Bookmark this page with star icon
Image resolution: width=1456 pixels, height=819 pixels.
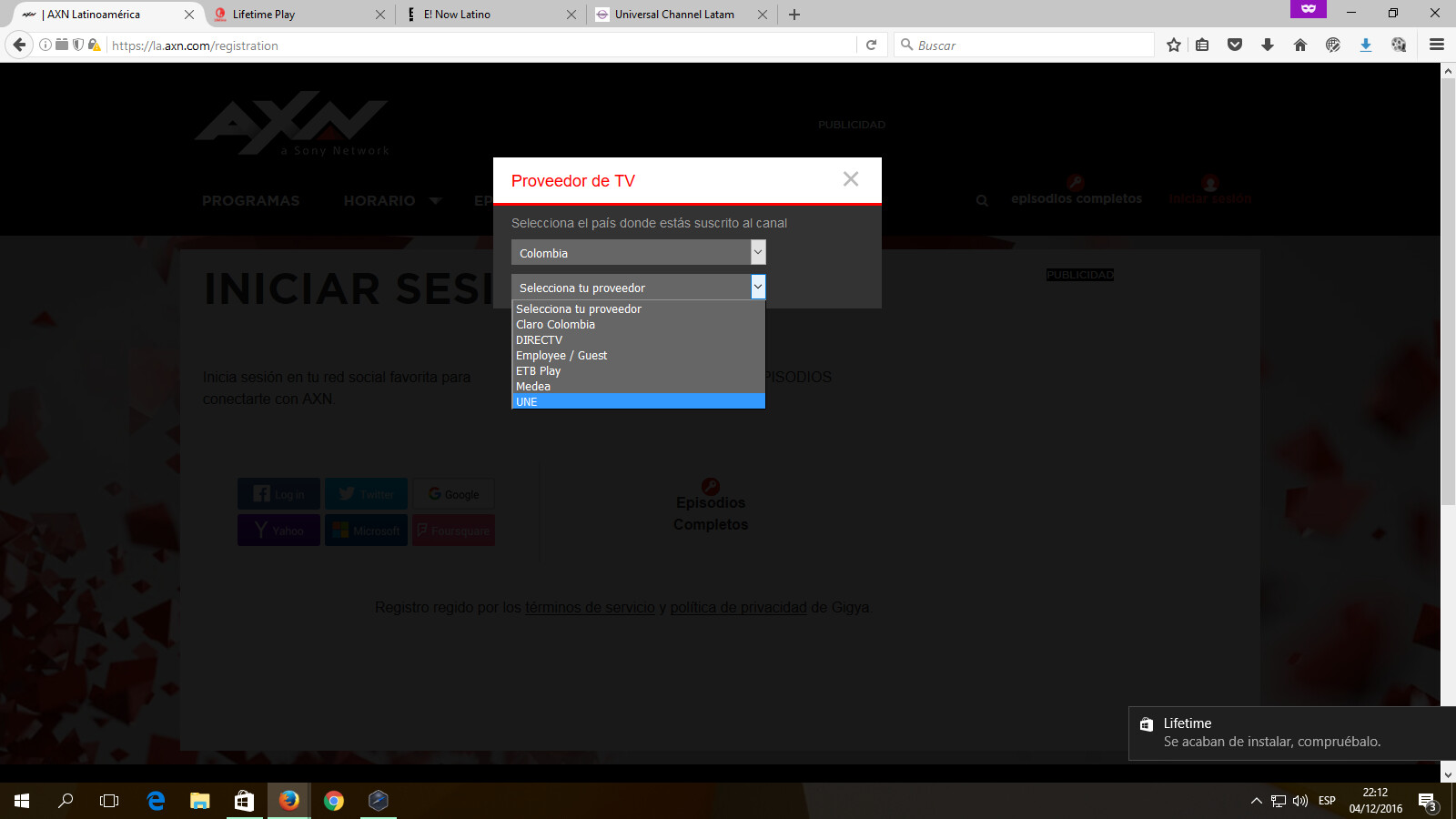(x=1174, y=45)
